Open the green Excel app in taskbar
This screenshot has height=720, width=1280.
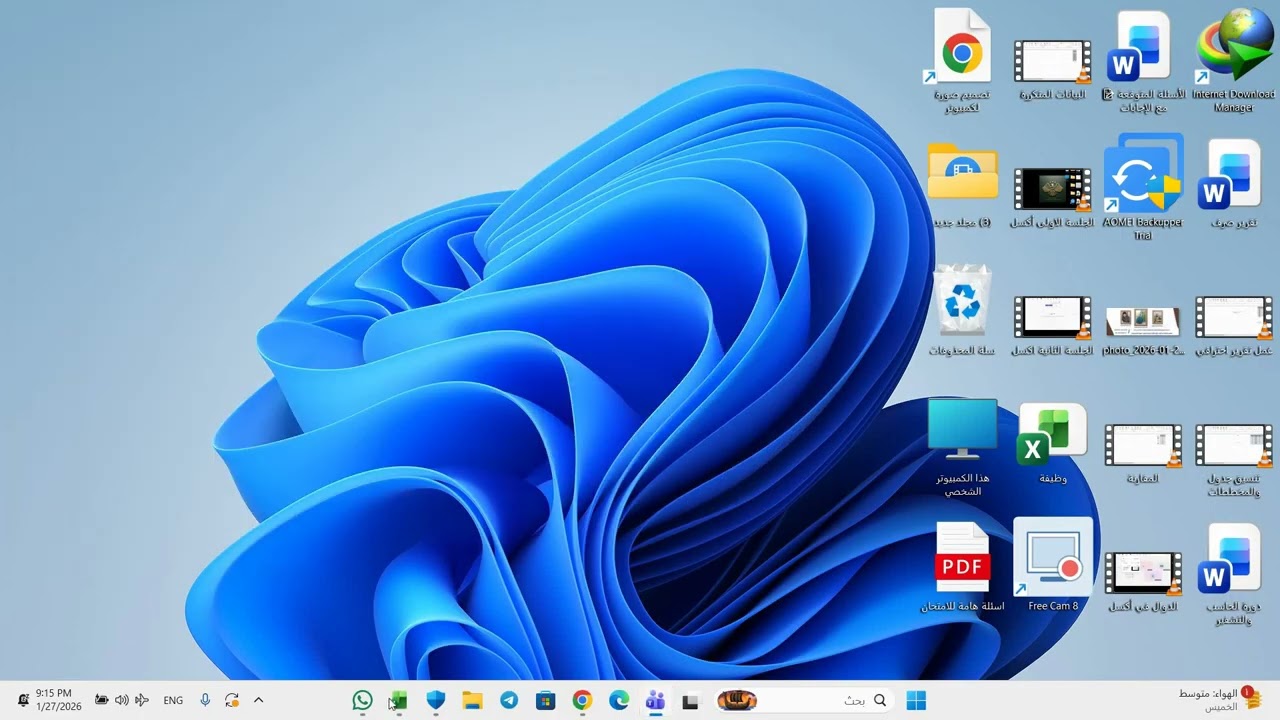pos(399,701)
